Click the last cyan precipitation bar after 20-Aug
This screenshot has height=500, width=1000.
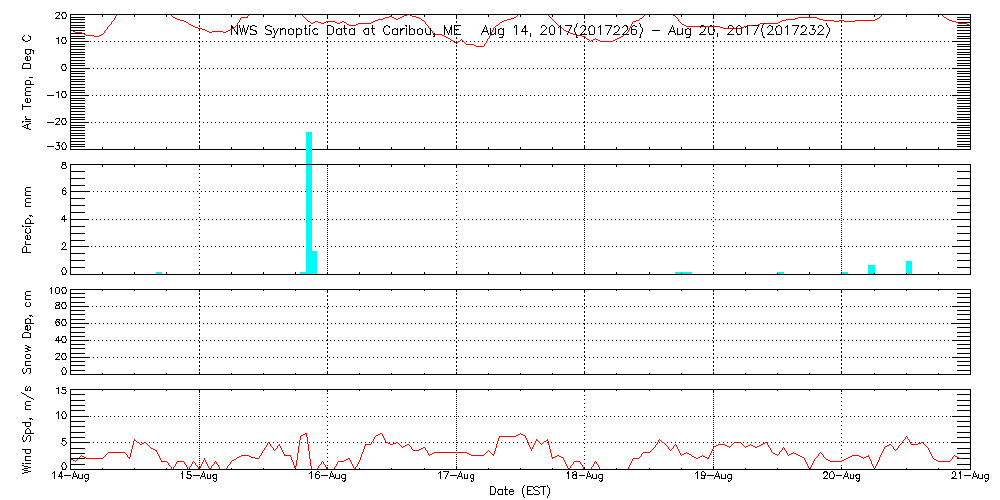point(909,267)
